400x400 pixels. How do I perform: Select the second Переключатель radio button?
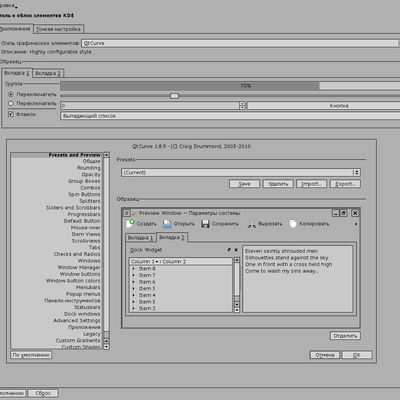(11, 103)
